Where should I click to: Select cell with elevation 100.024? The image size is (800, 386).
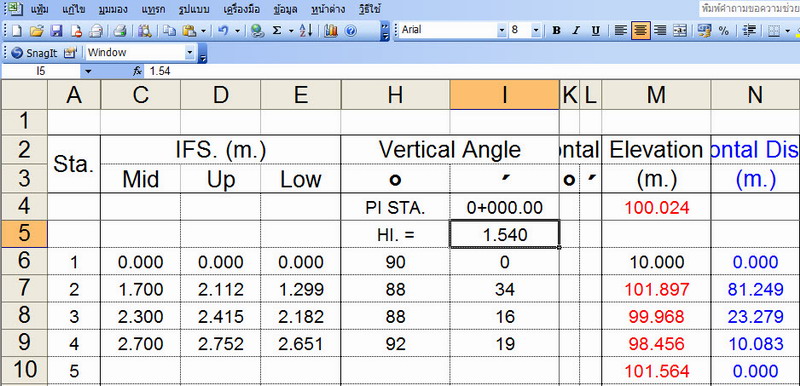tap(656, 207)
